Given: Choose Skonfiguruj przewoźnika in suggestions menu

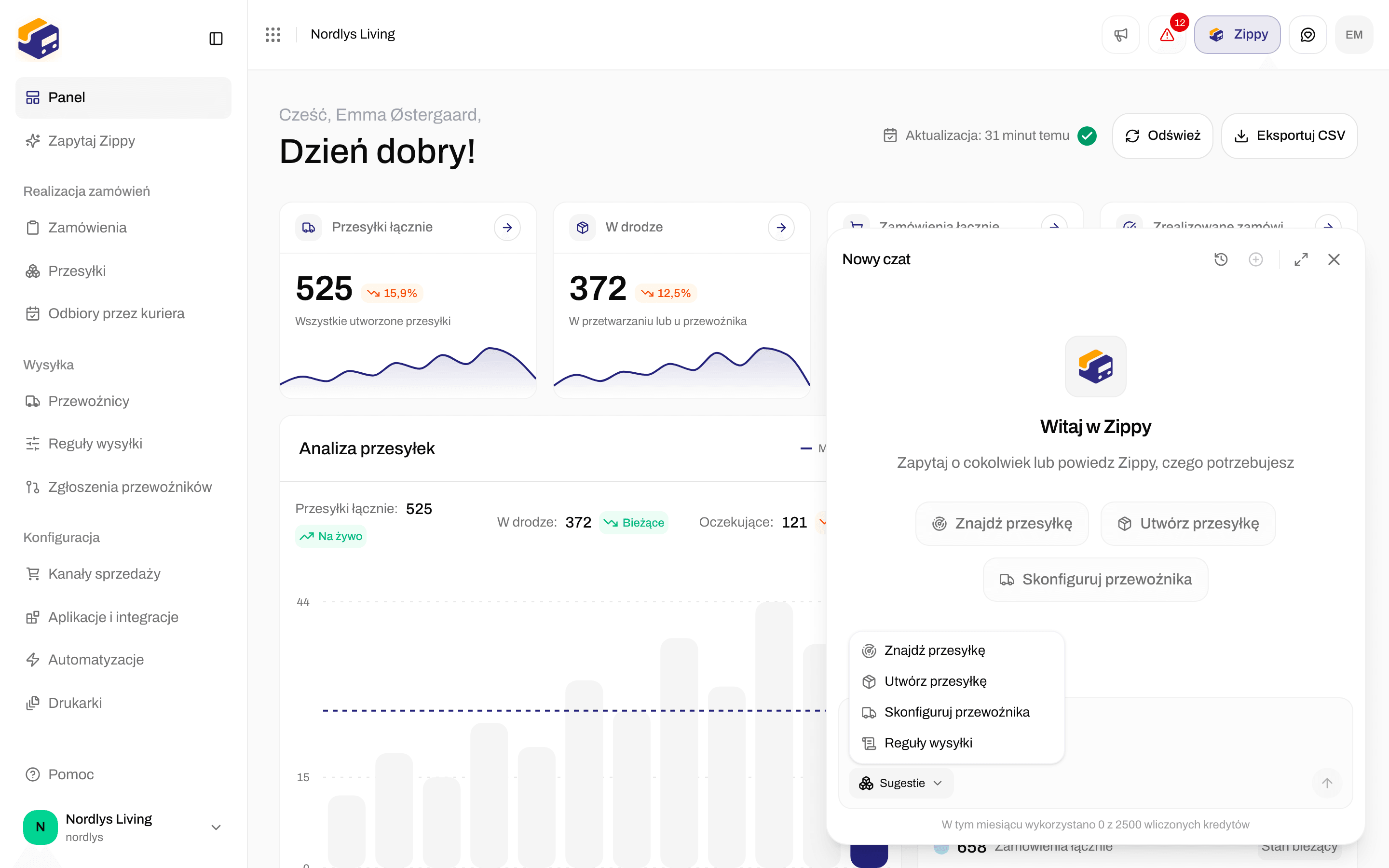Looking at the screenshot, I should pyautogui.click(x=956, y=712).
